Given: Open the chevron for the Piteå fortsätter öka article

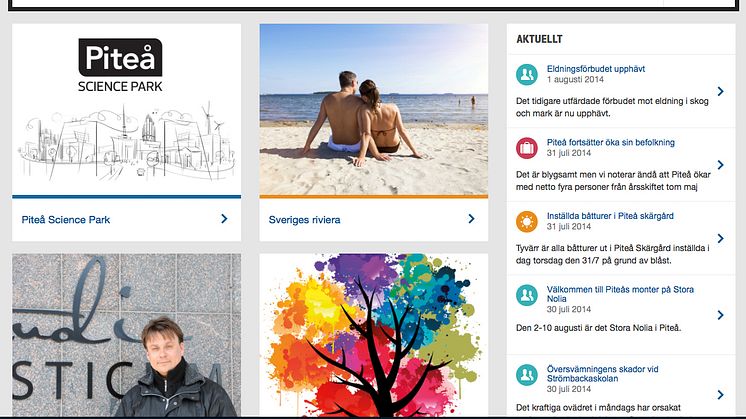Looking at the screenshot, I should pyautogui.click(x=721, y=165).
